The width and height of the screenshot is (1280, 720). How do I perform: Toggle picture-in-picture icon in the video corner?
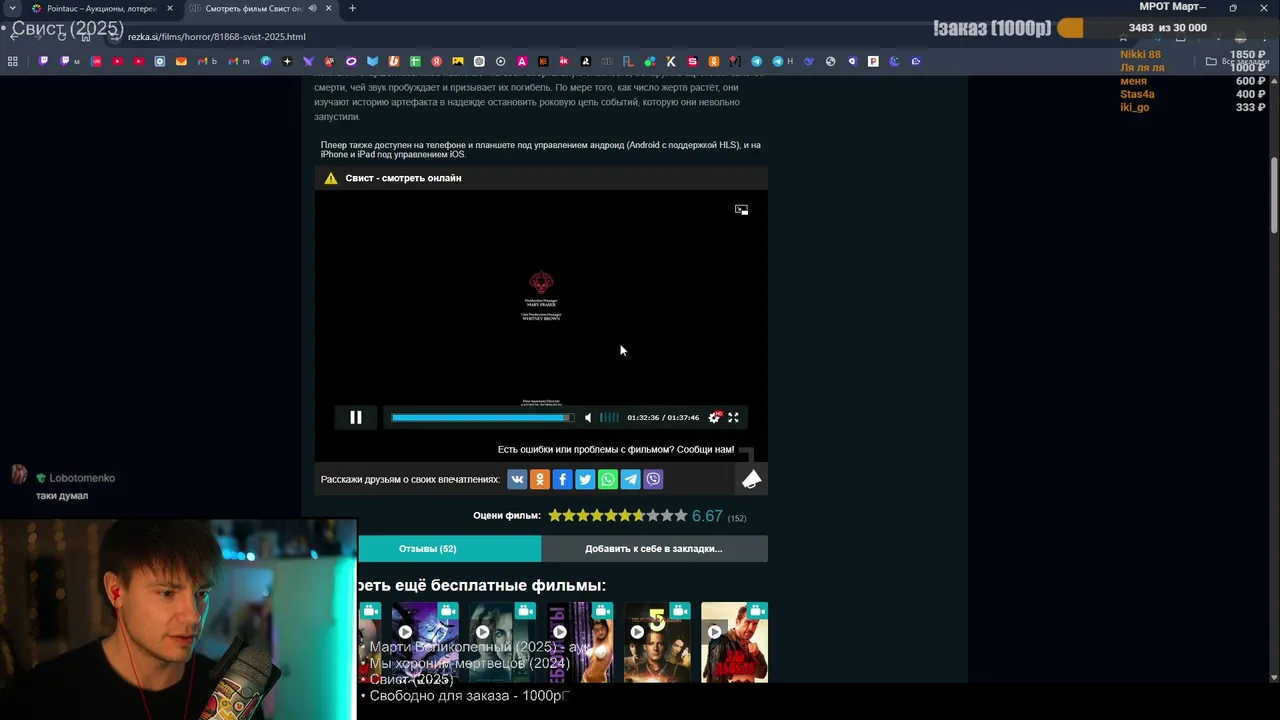[x=741, y=210]
